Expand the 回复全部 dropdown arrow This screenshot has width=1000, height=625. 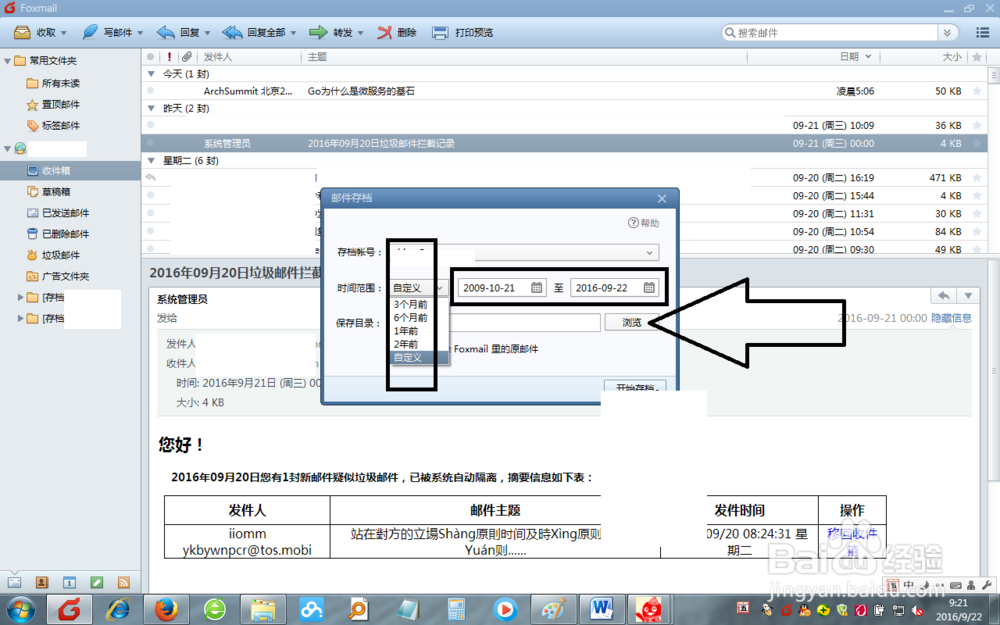[x=293, y=33]
